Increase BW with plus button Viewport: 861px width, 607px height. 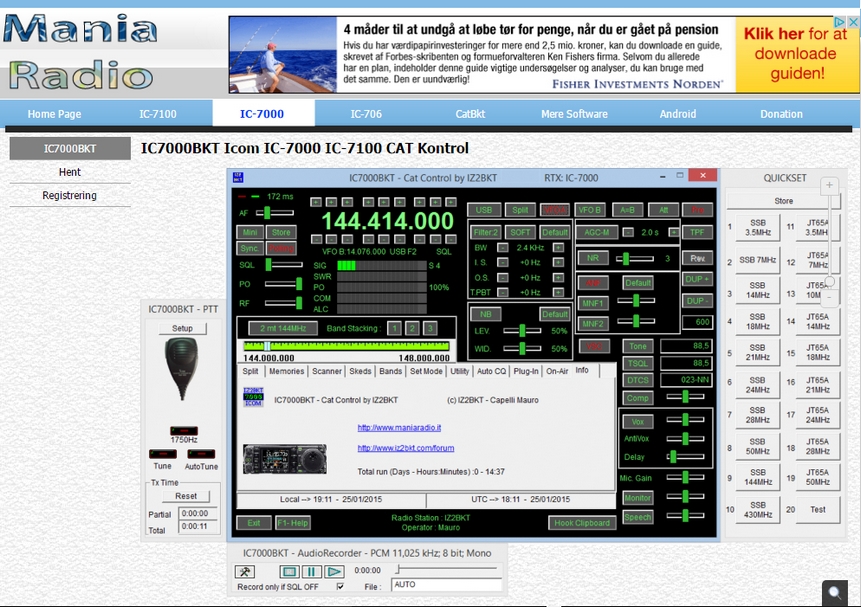click(558, 248)
